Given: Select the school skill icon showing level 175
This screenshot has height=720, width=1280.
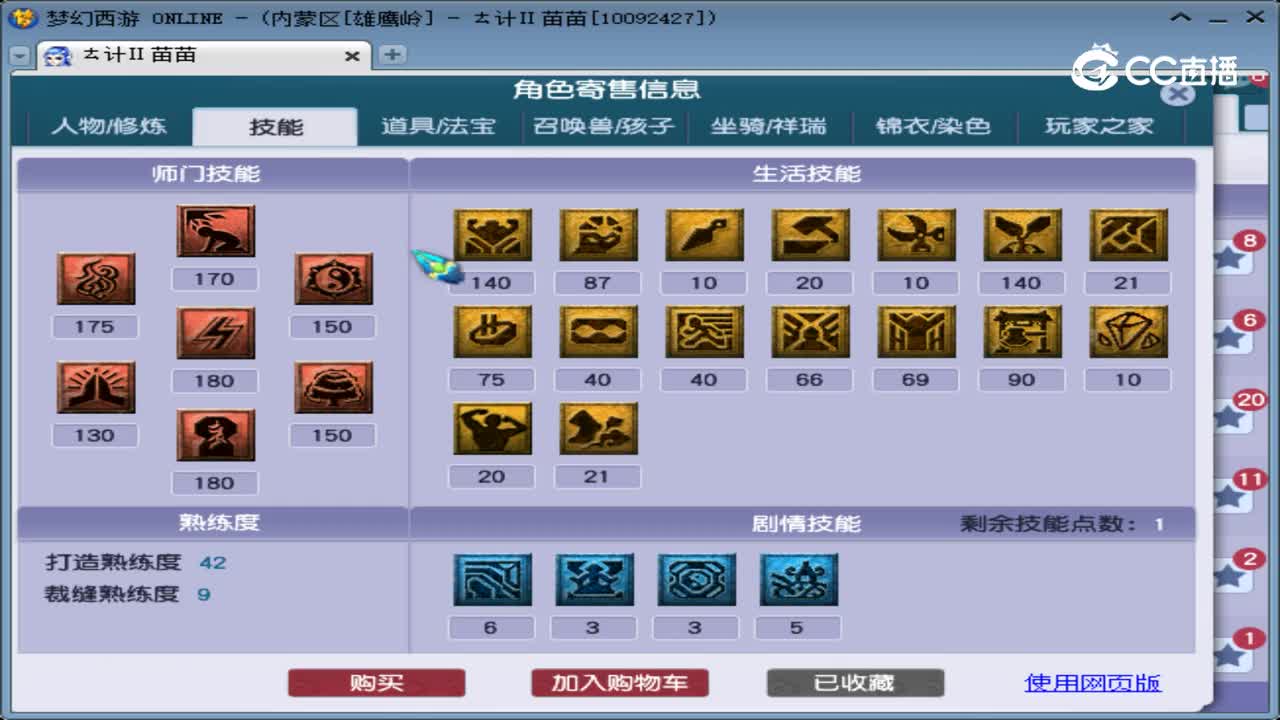Looking at the screenshot, I should 95,279.
